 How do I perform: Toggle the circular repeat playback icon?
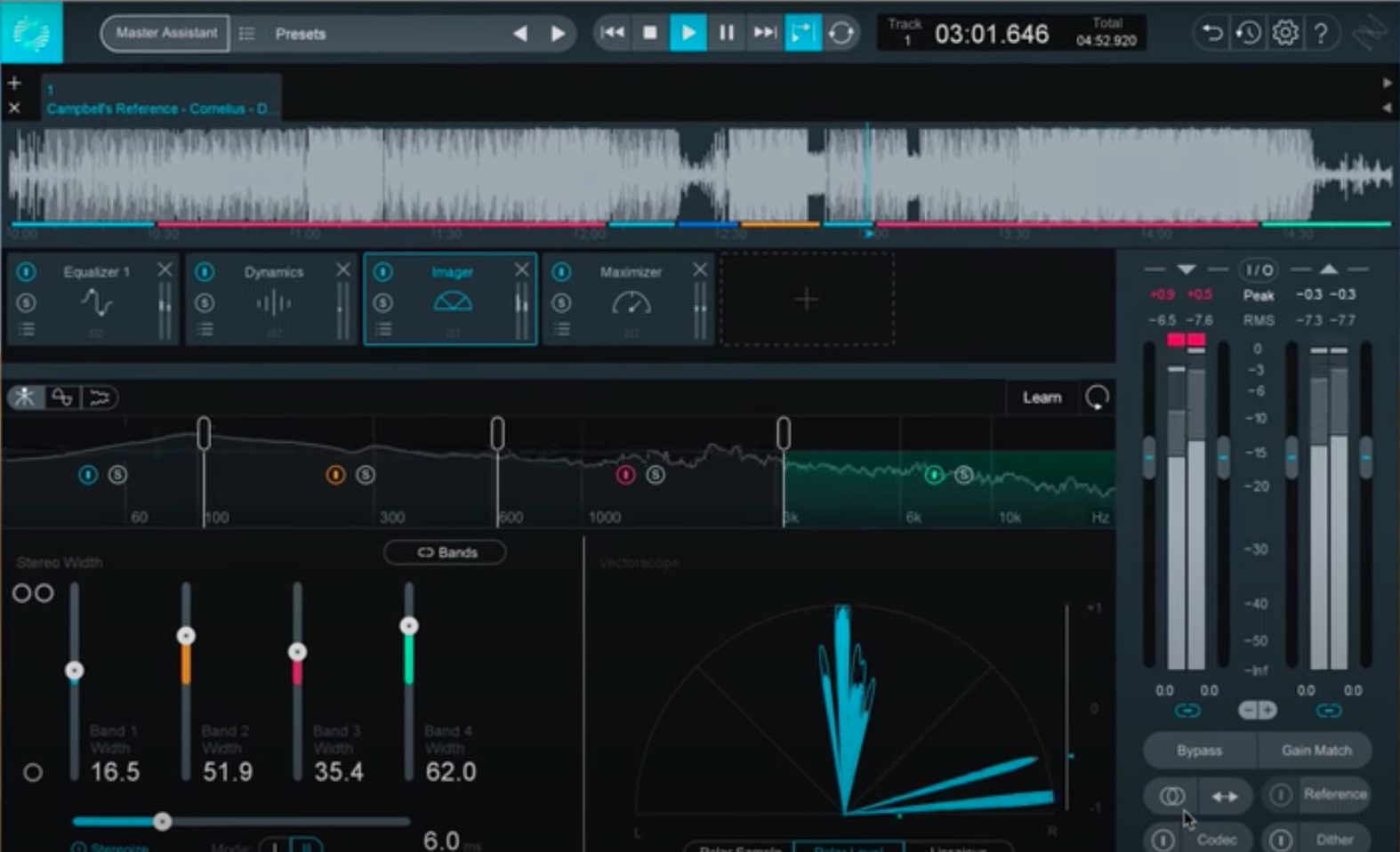tap(841, 33)
